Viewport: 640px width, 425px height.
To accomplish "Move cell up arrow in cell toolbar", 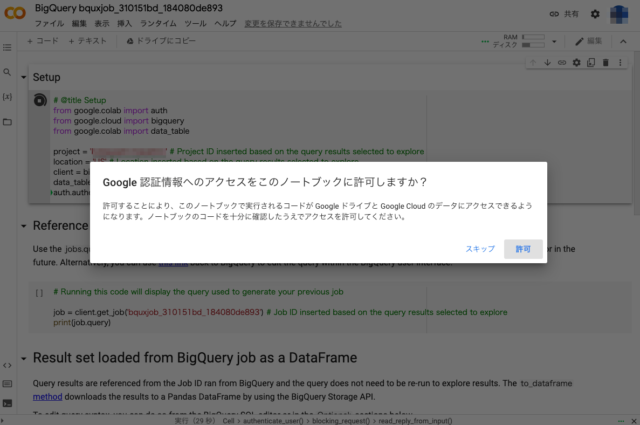I will 533,62.
